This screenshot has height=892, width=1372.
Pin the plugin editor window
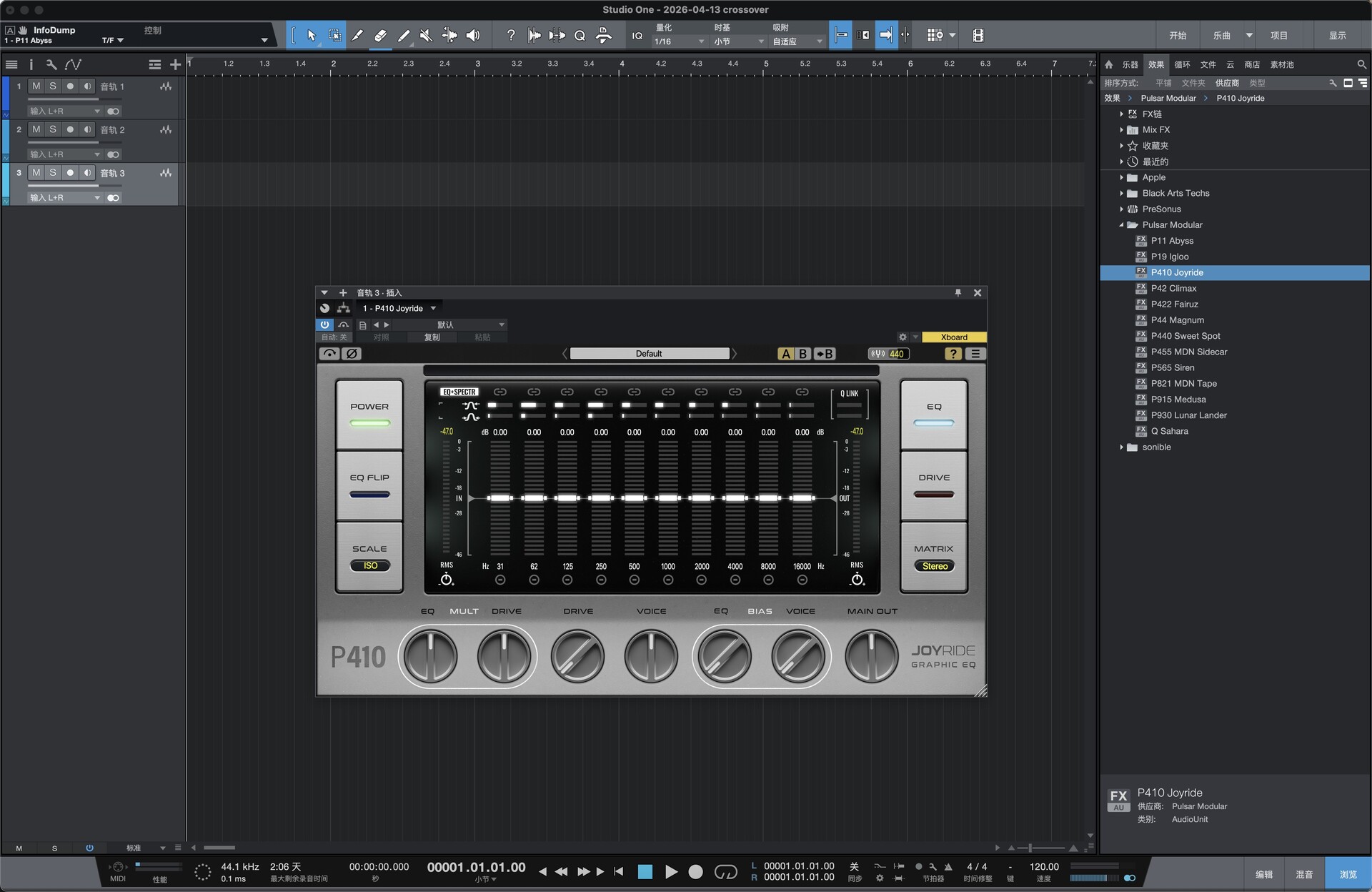coord(958,292)
